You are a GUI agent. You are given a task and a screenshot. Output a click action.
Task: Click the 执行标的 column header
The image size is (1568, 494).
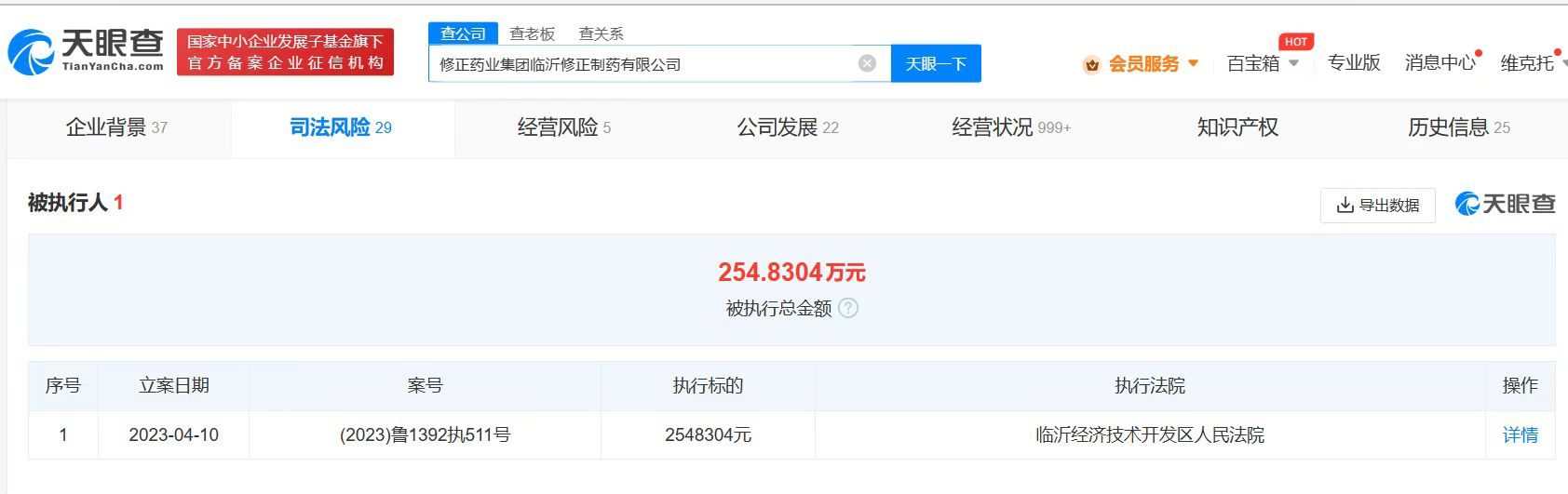coord(708,385)
